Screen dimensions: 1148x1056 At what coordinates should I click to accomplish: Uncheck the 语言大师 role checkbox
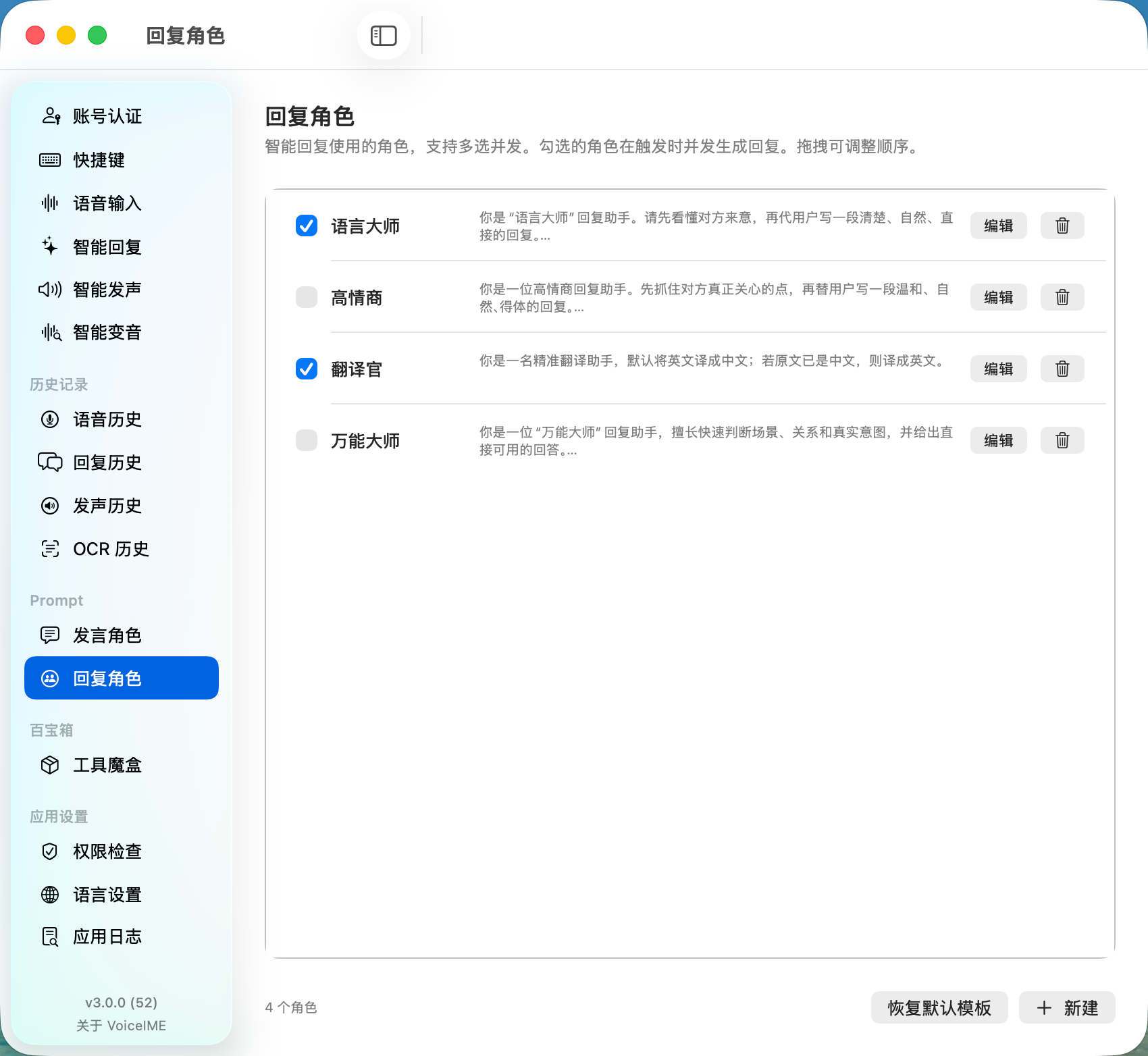click(x=307, y=226)
